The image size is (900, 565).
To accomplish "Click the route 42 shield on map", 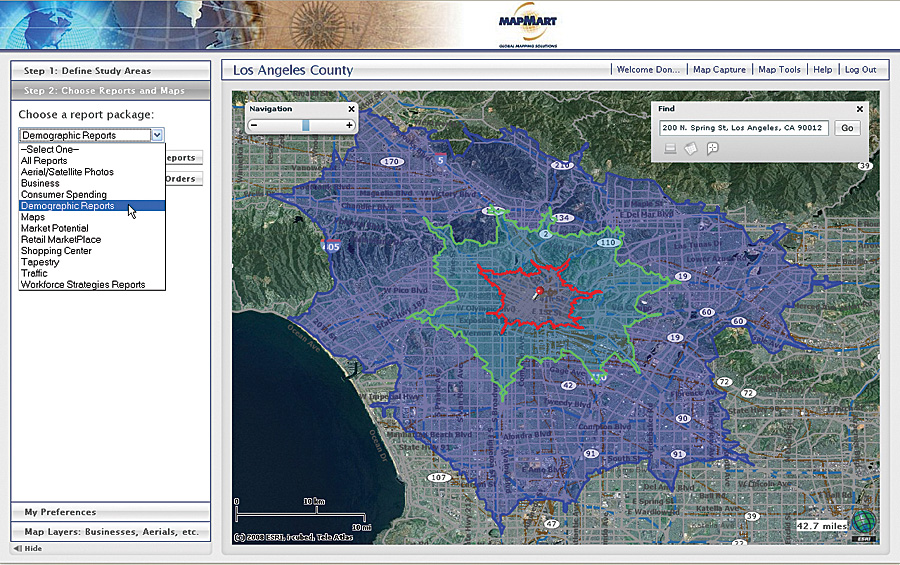I will click(x=568, y=385).
